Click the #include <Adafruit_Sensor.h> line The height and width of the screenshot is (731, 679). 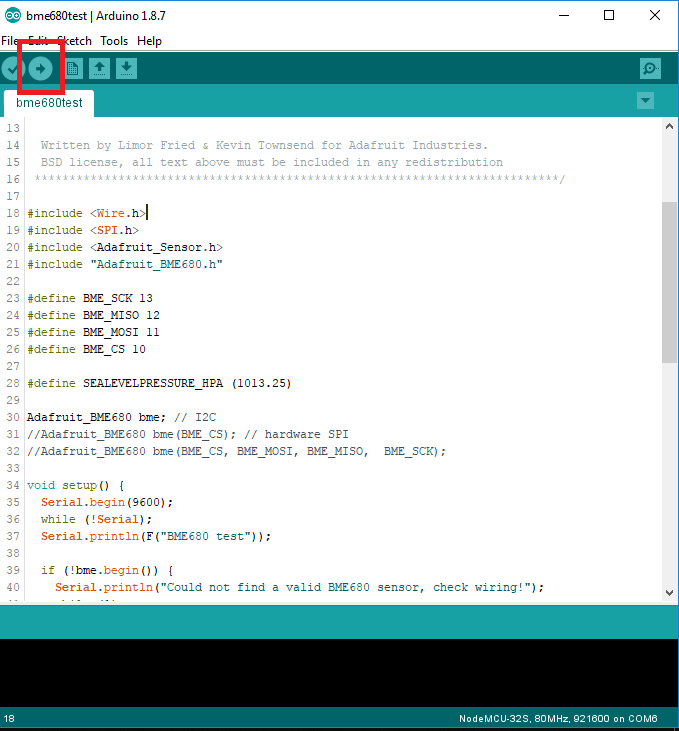125,247
